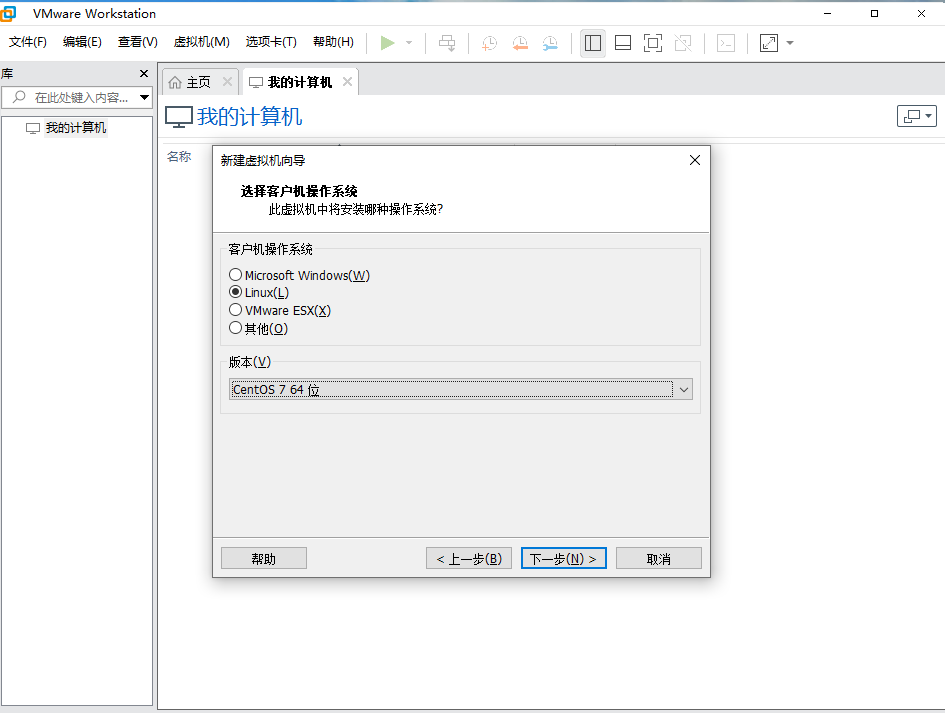This screenshot has height=713, width=945.
Task: Open the 虚拟机(M) menu
Action: click(201, 42)
